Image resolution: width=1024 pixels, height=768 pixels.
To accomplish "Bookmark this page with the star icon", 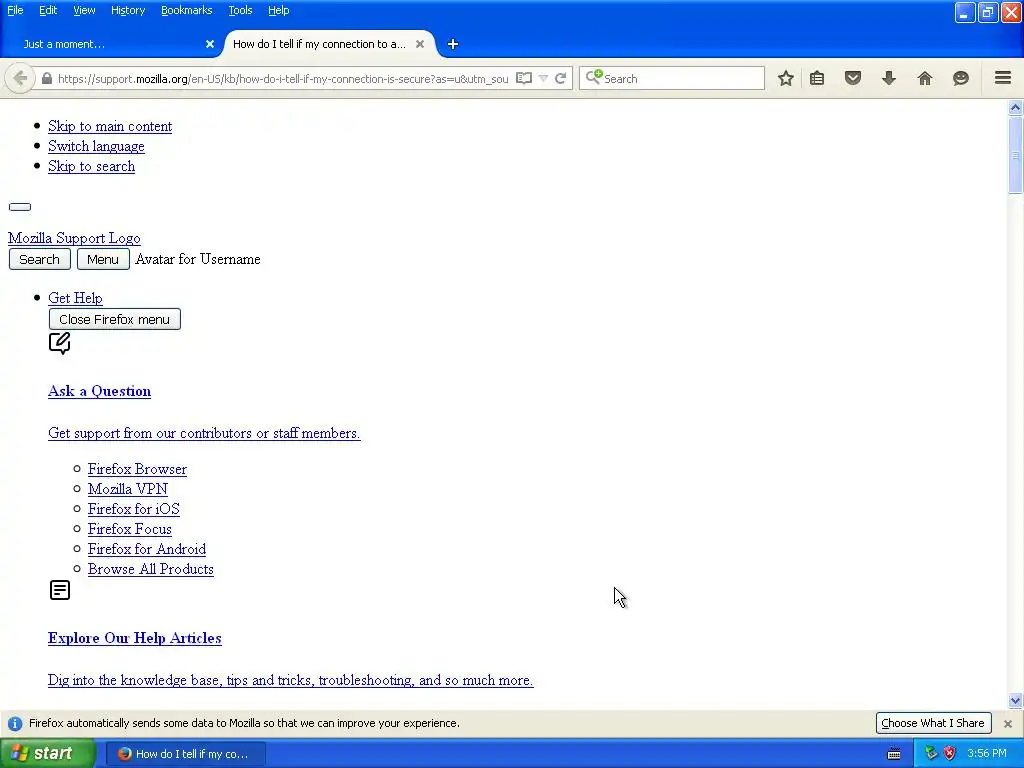I will pos(786,78).
